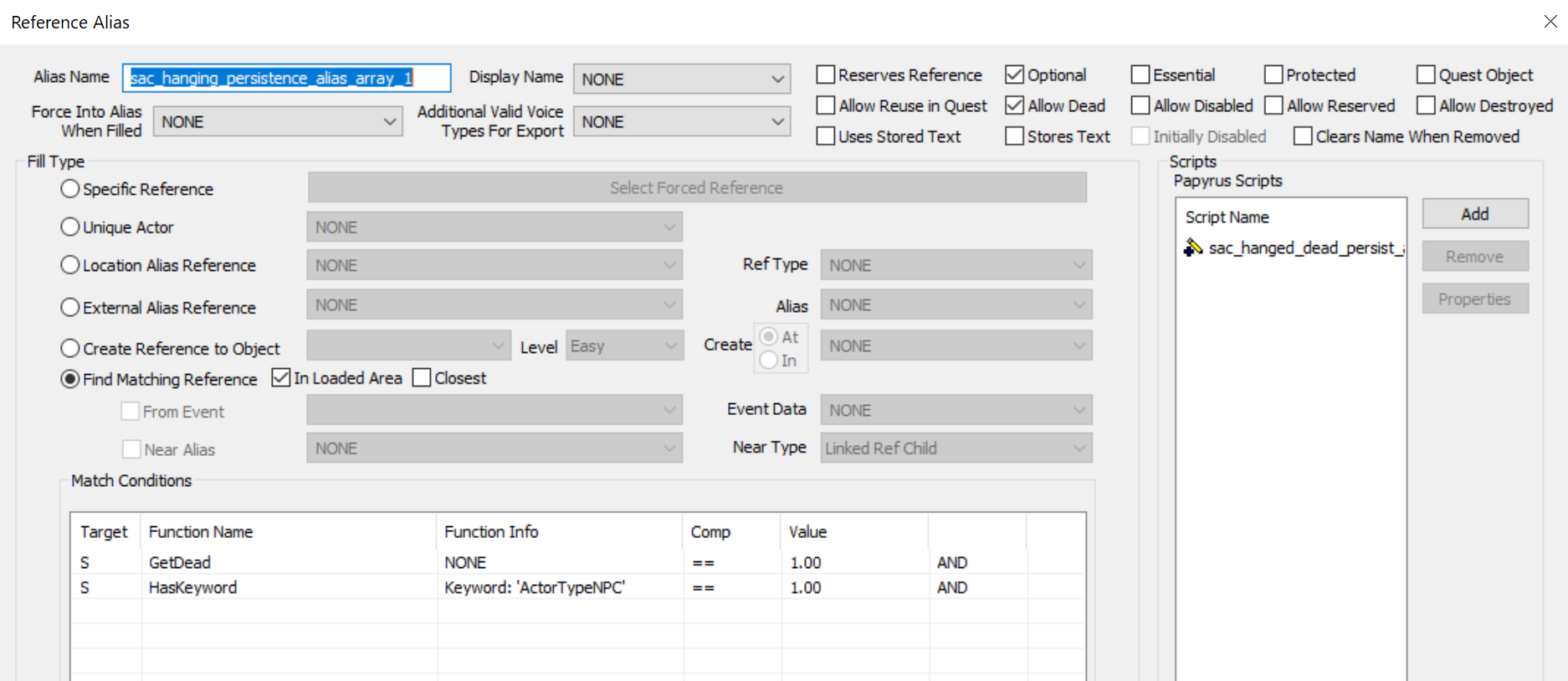Open script Properties button
Screen dimensions: 1568x681
pyautogui.click(x=1475, y=299)
